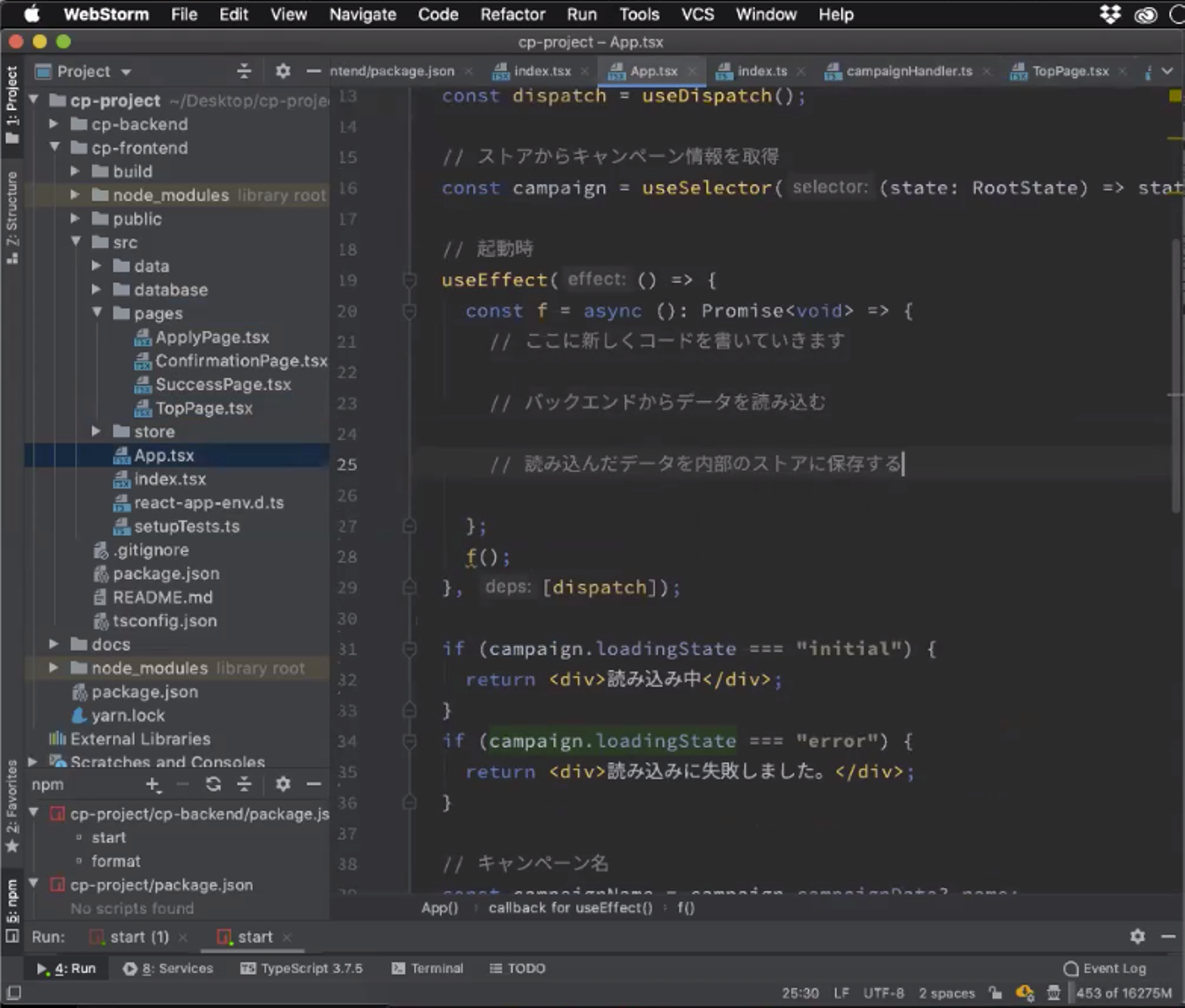Click the Dropbox icon in macOS menu bar
The height and width of the screenshot is (1008, 1185).
pos(1110,15)
